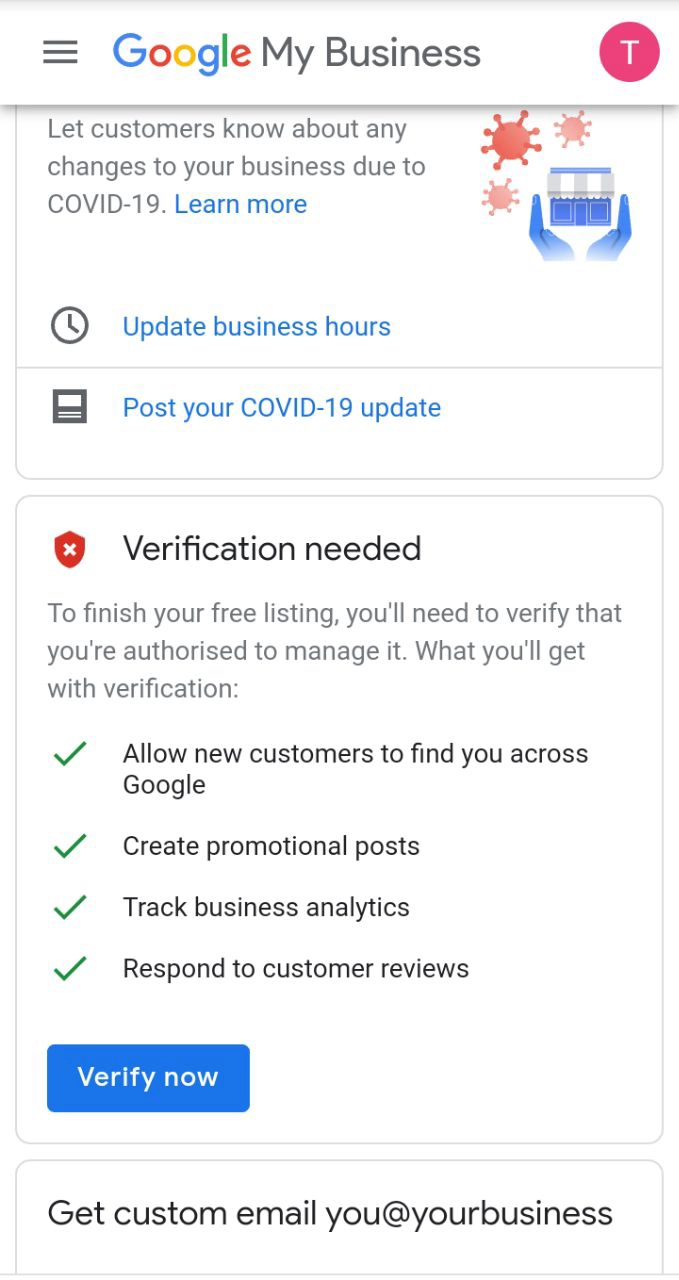Open the pink T account avatar
Screen dimensions: 679x1280
point(629,53)
